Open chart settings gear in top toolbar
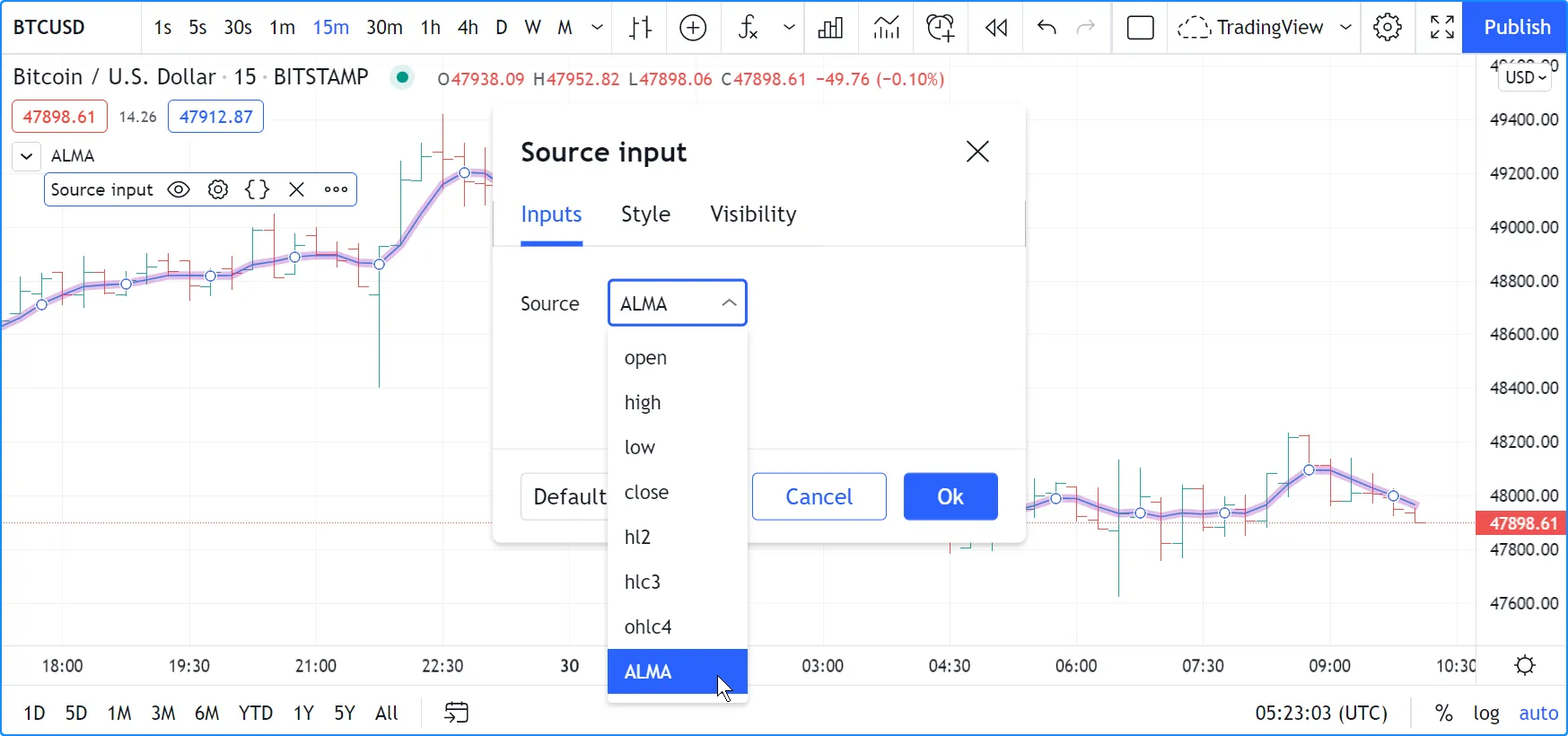1568x736 pixels. point(1387,28)
